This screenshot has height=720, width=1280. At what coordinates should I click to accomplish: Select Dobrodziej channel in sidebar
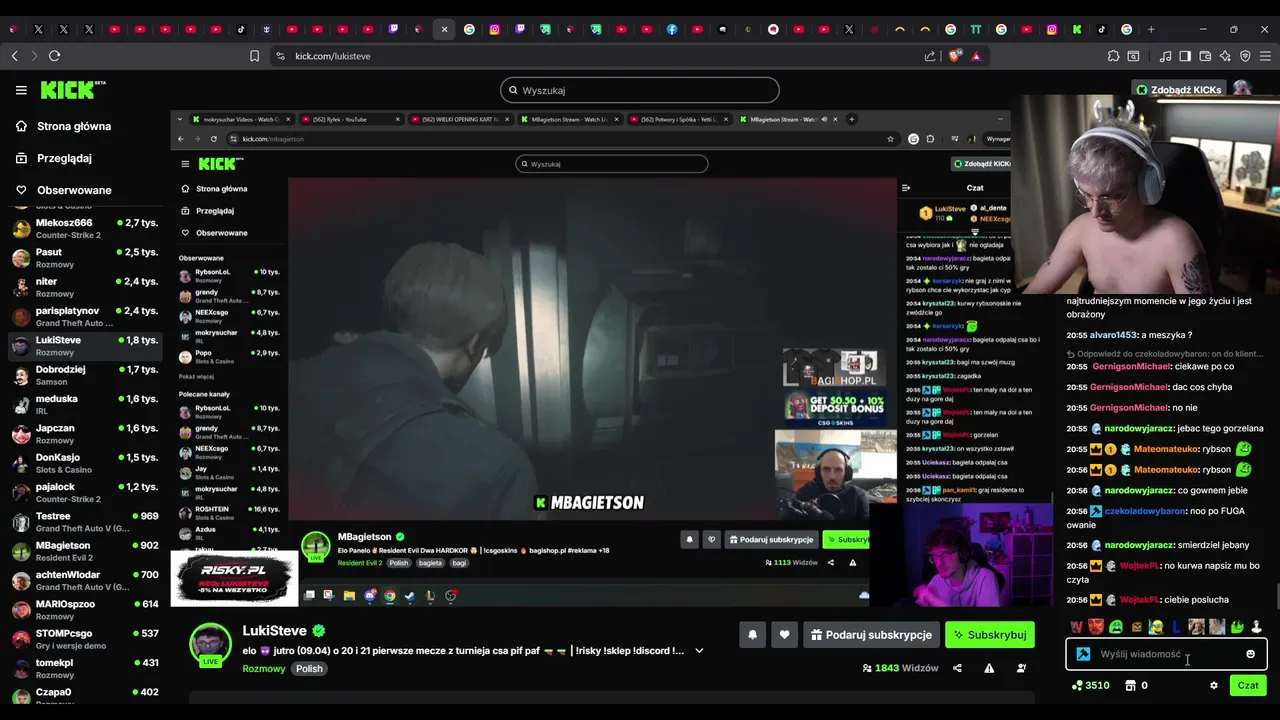click(85, 375)
